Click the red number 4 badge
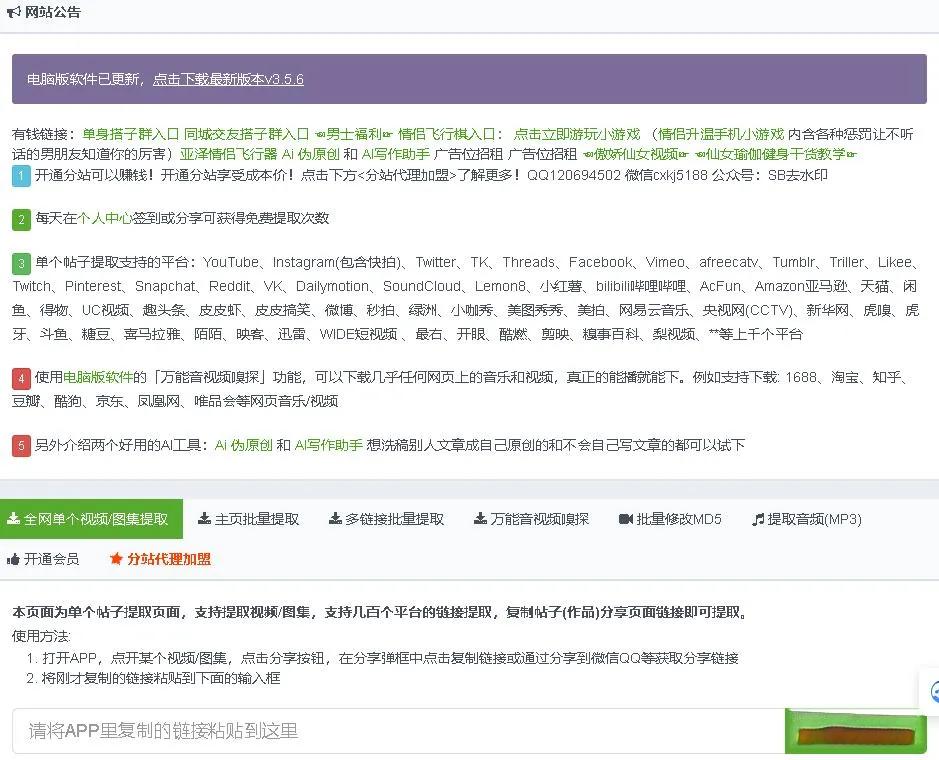This screenshot has width=939, height=760. [21, 378]
